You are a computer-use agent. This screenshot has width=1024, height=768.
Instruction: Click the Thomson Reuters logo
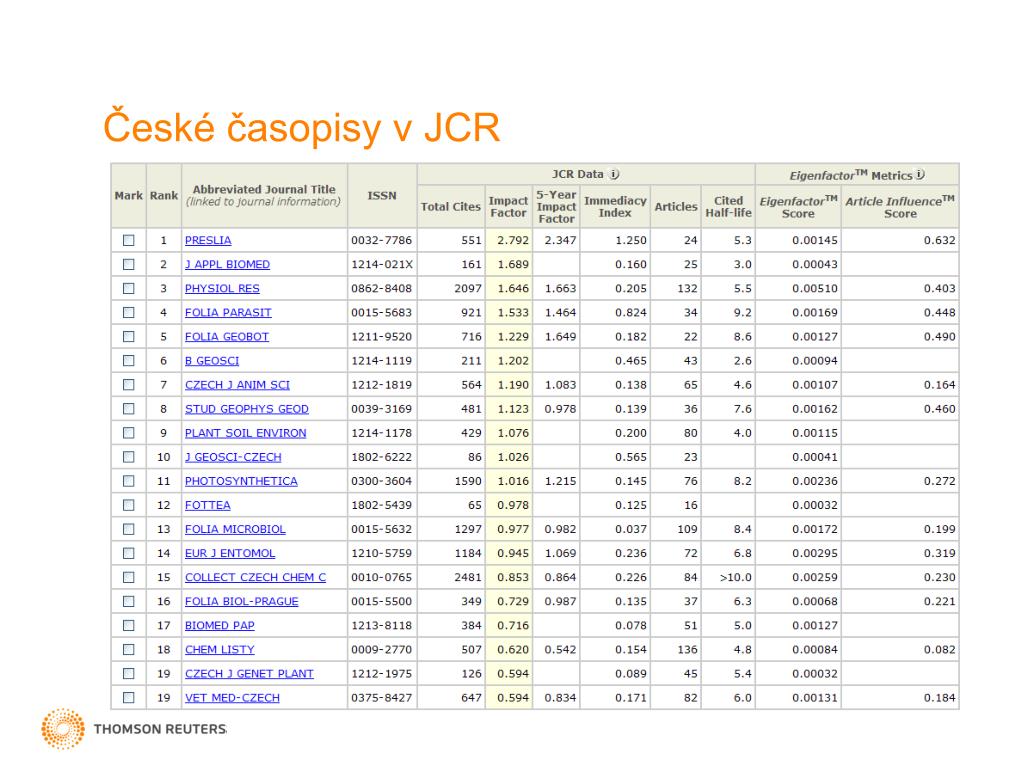click(133, 729)
